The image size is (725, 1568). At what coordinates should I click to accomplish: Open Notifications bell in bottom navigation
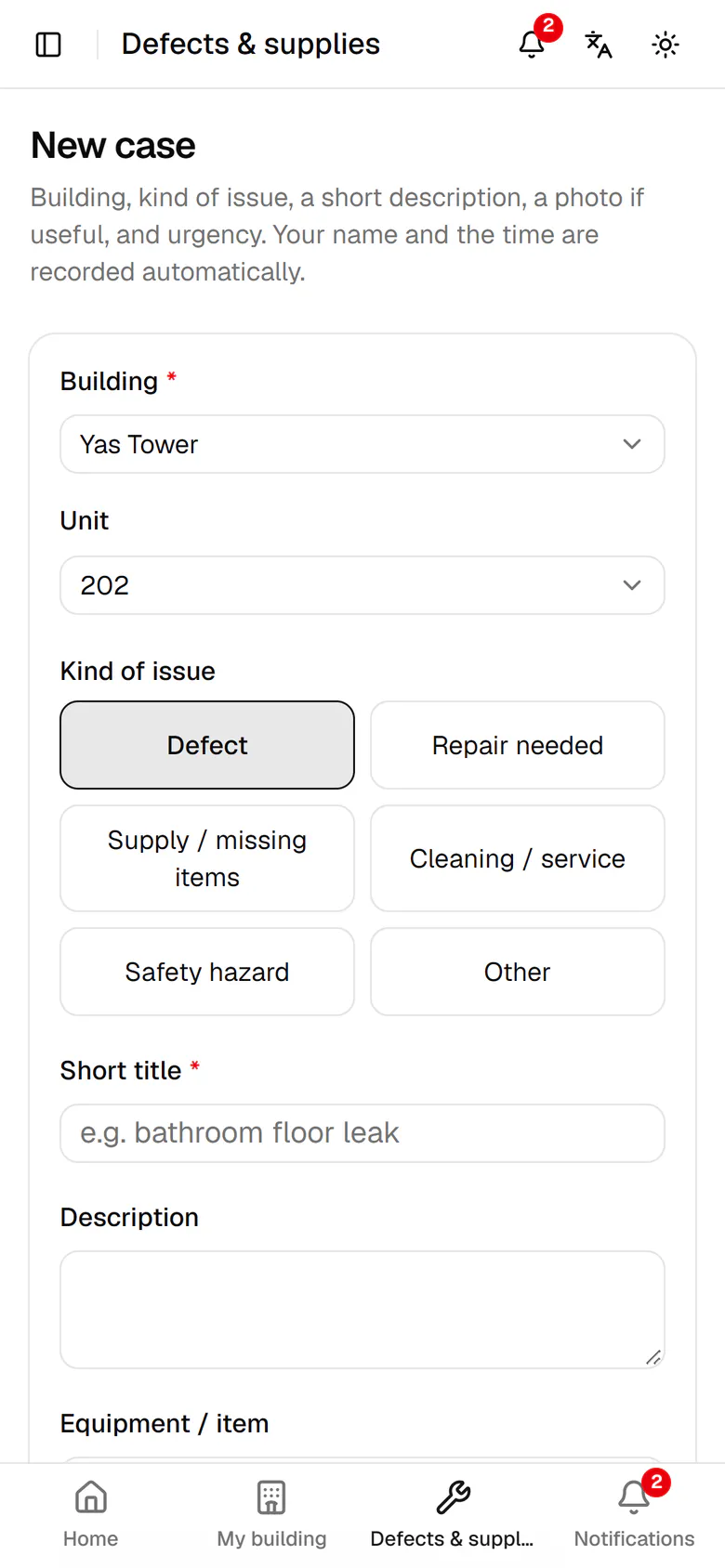[x=634, y=1497]
